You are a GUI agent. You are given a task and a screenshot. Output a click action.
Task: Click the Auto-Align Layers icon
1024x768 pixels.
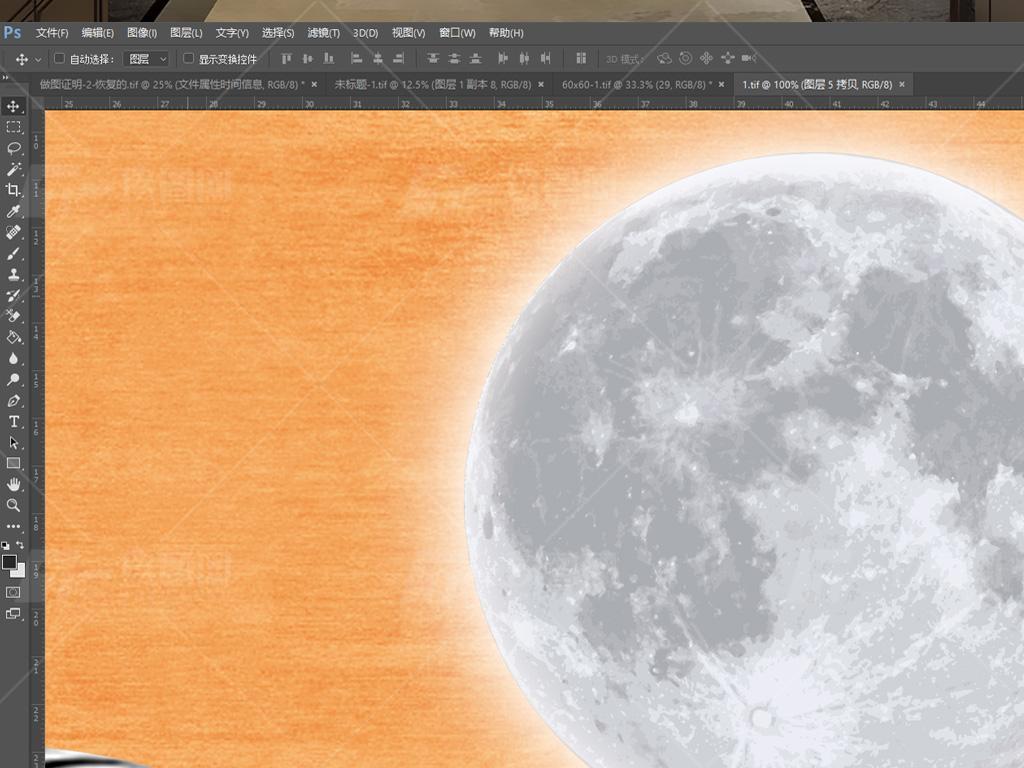click(581, 59)
